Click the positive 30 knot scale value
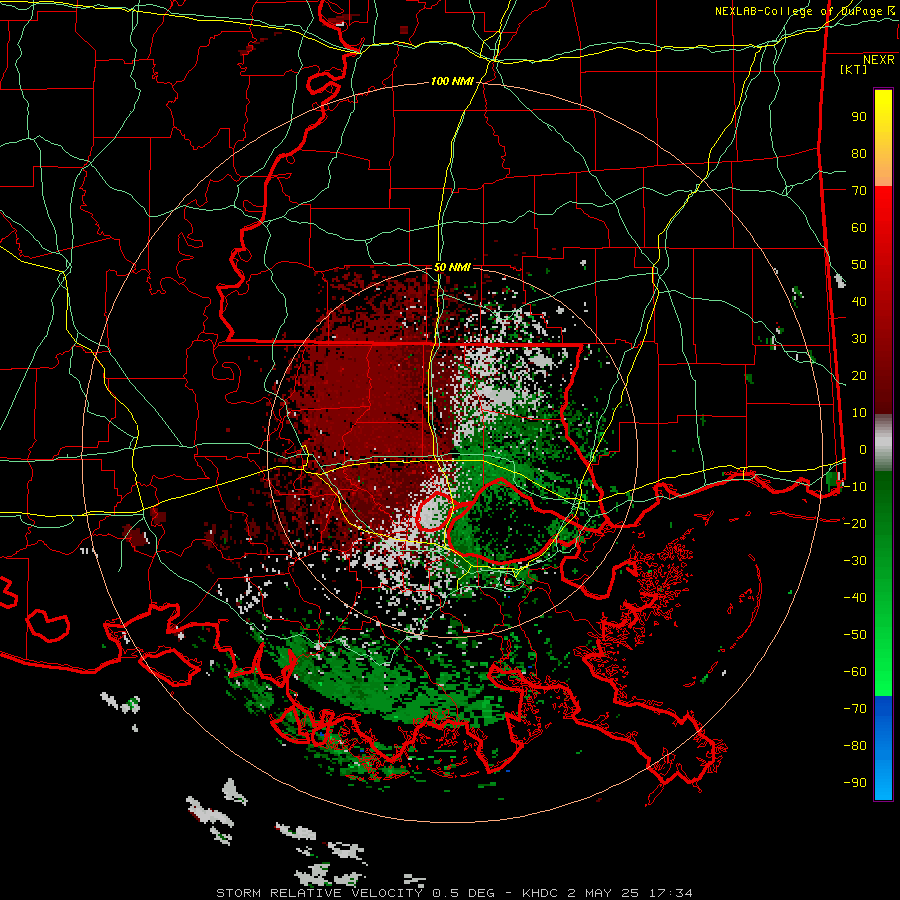900x900 pixels. (859, 339)
